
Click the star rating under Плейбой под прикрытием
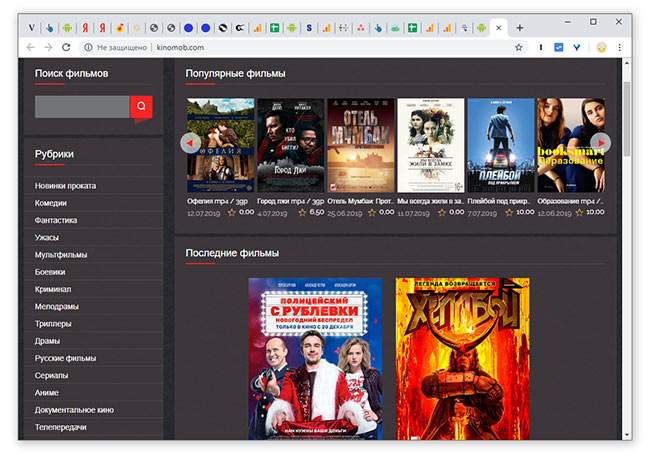(x=509, y=213)
